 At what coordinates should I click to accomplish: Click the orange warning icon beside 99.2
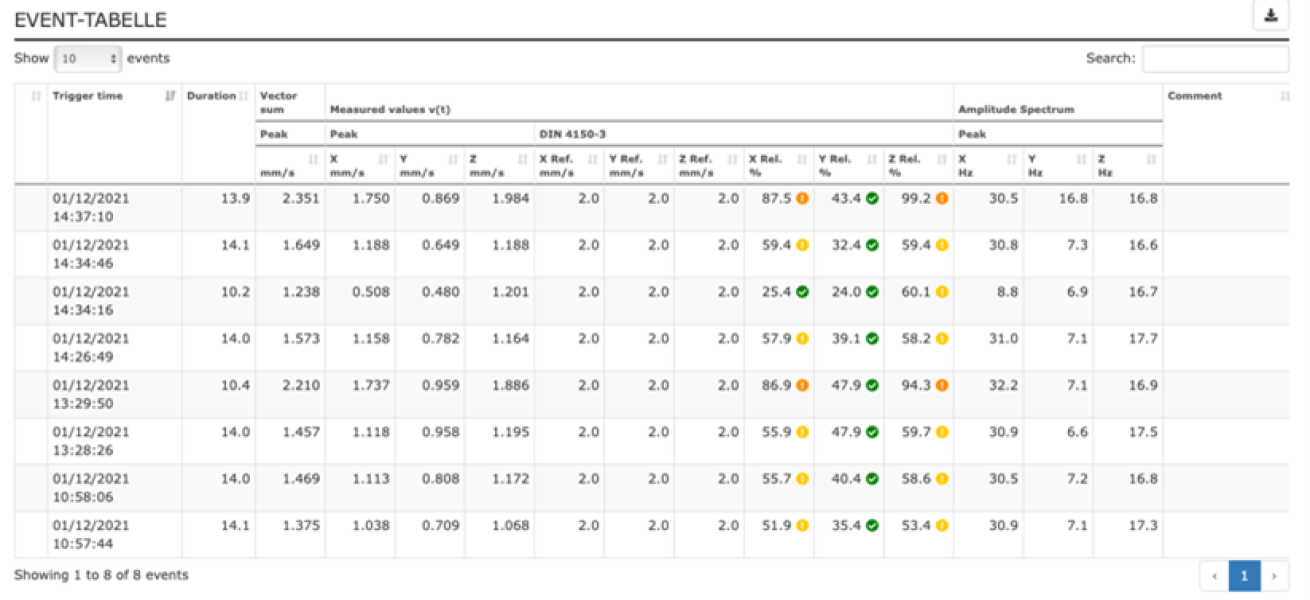pyautogui.click(x=944, y=200)
